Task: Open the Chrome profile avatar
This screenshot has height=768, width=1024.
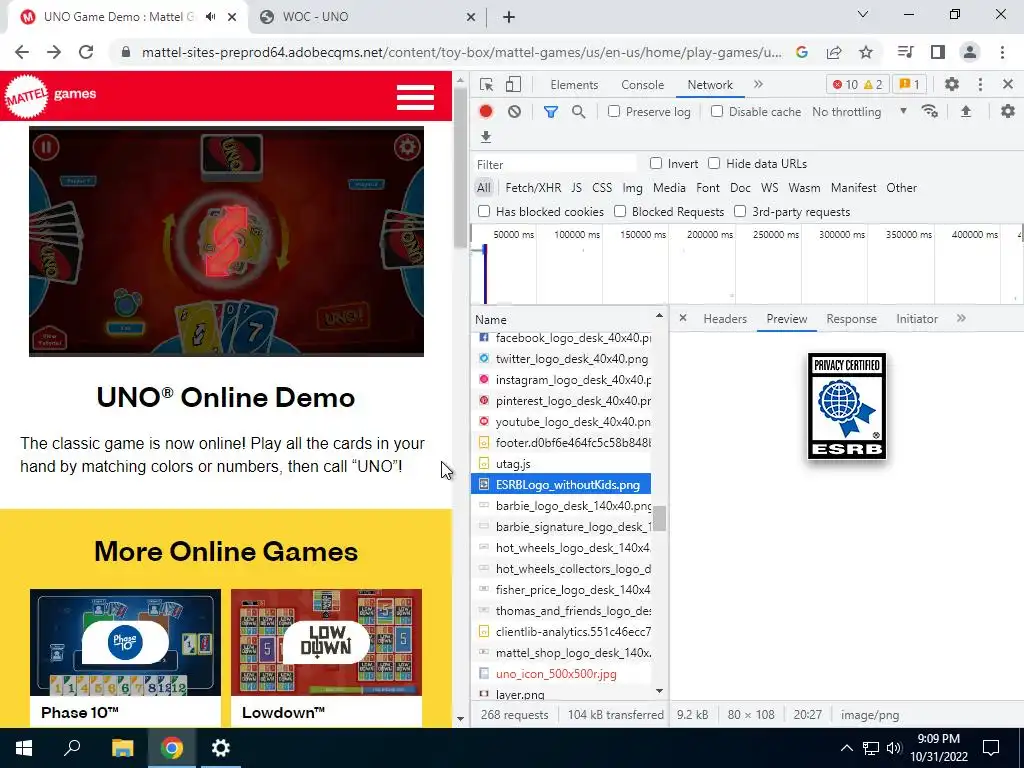Action: point(970,52)
